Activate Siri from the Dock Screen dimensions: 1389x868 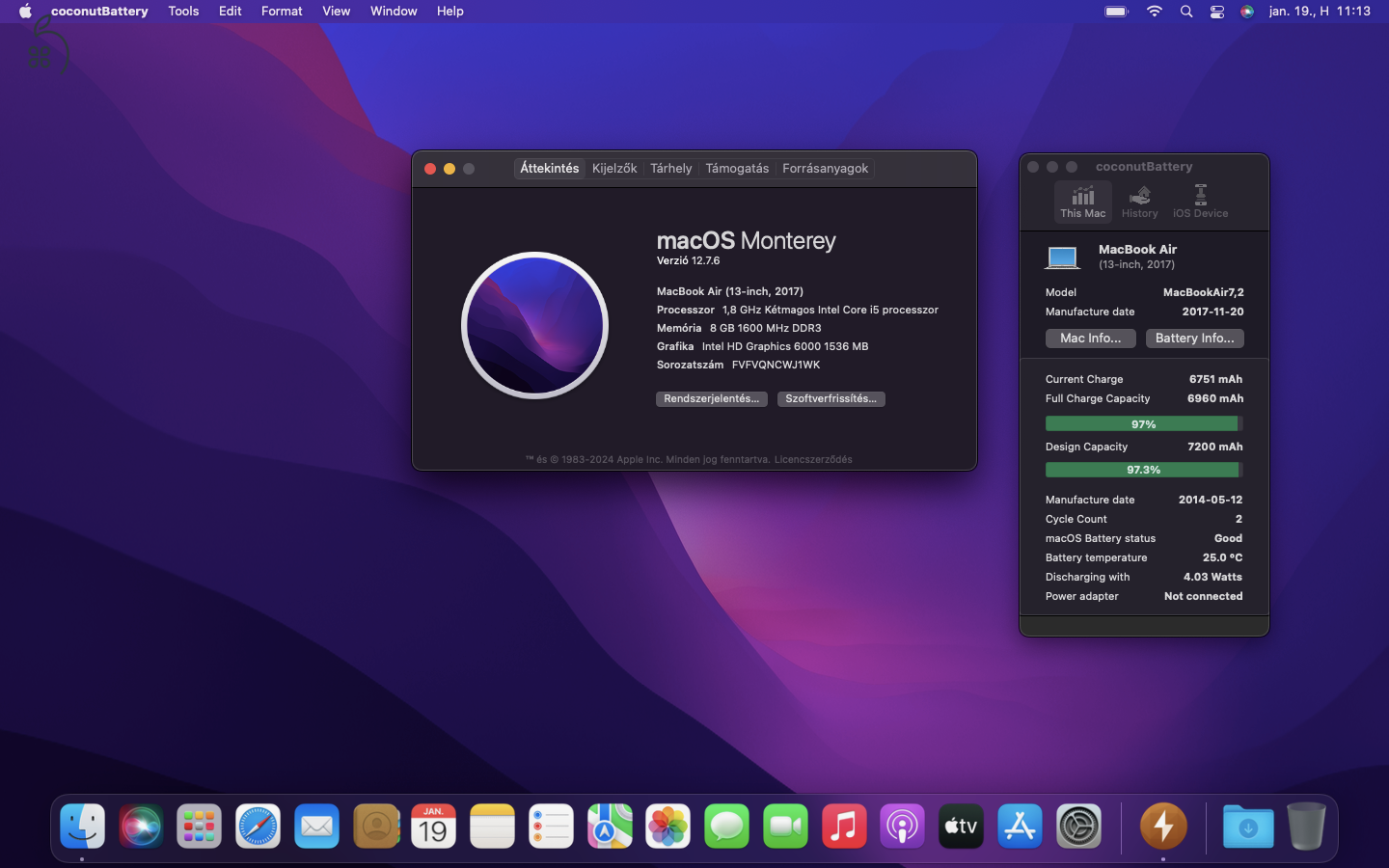(141, 827)
